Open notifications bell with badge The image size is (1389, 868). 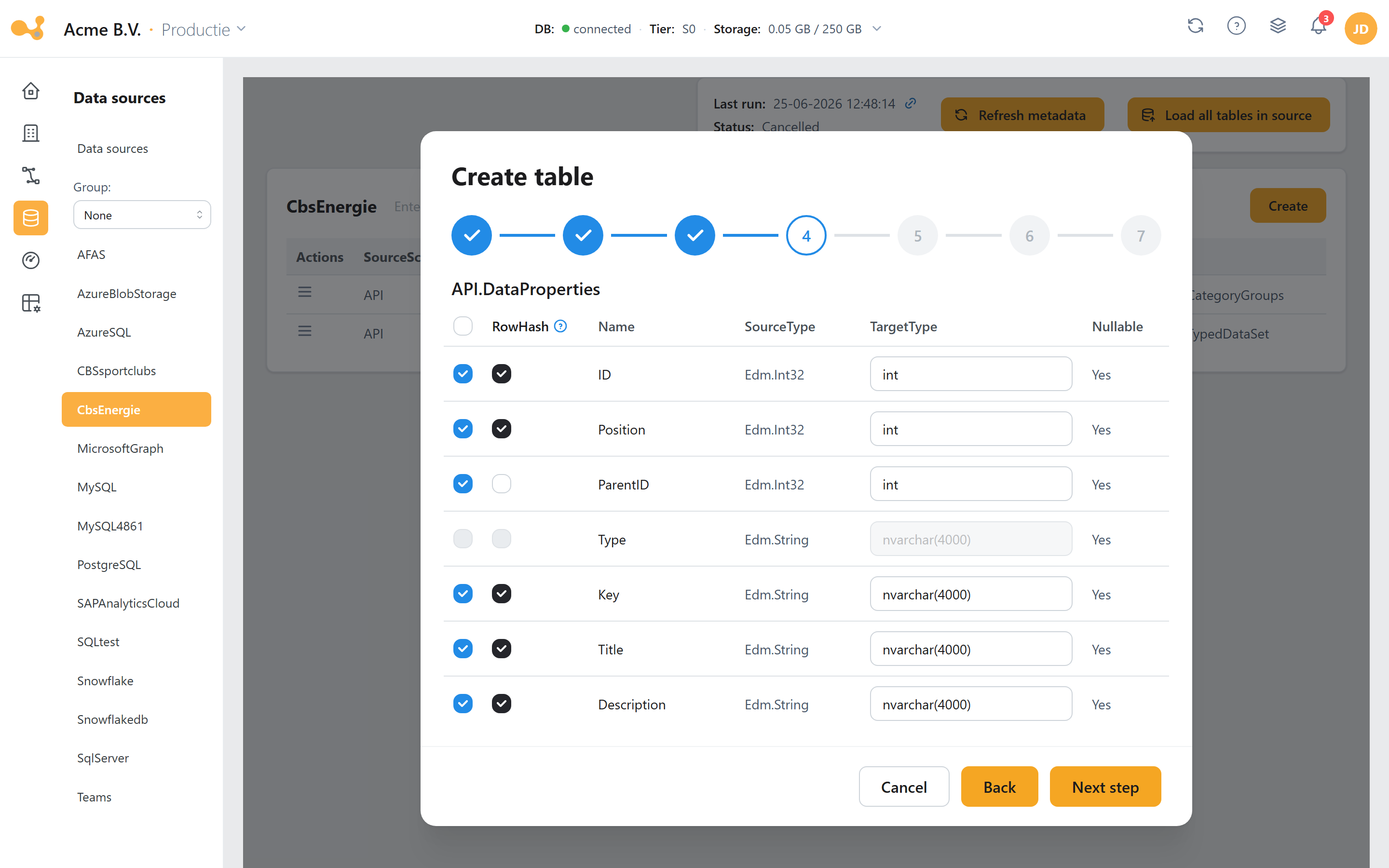[1319, 26]
